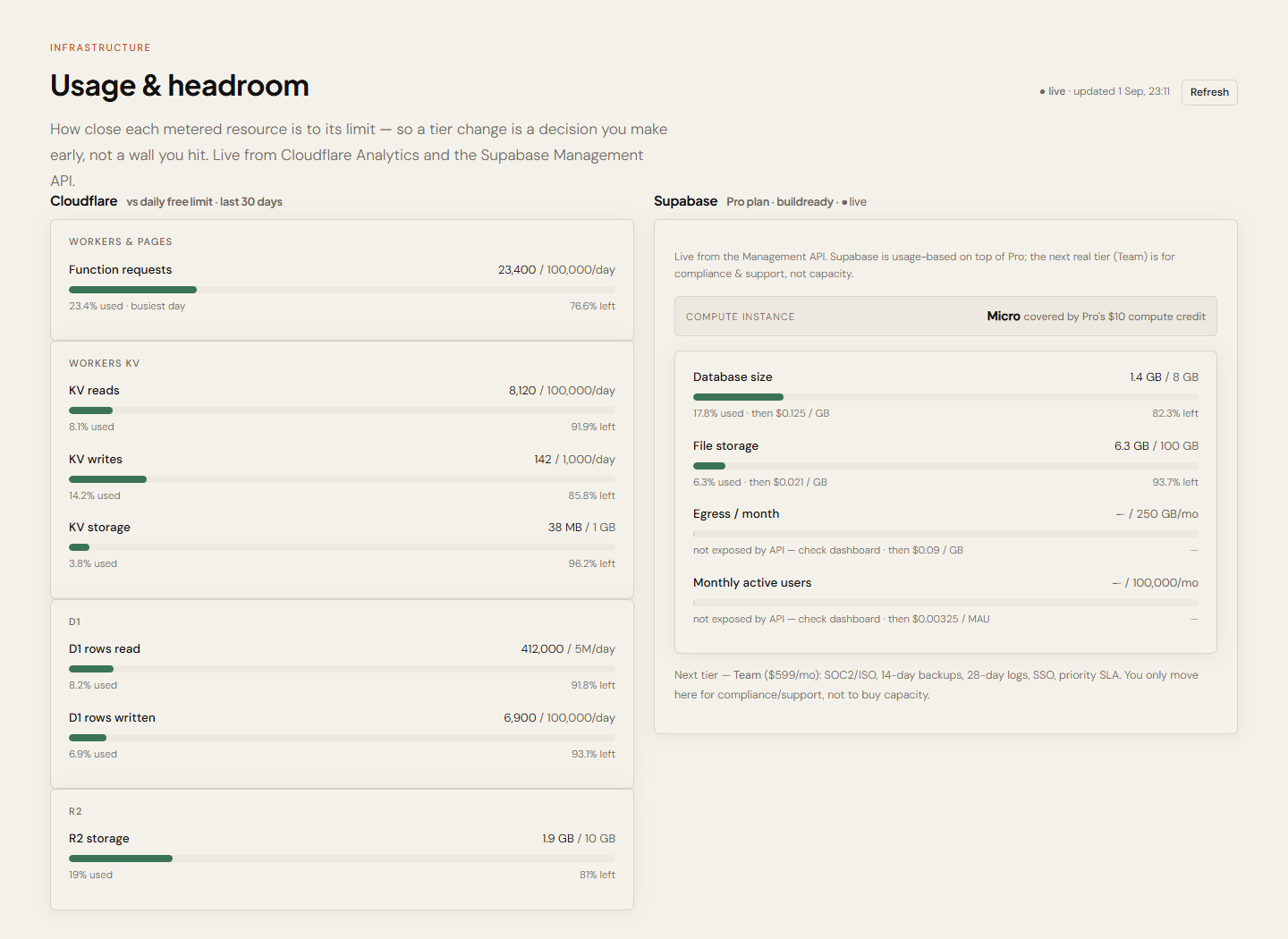Click the "76.6% left" value
Screen dimensions: 1288x939
[x=592, y=306]
